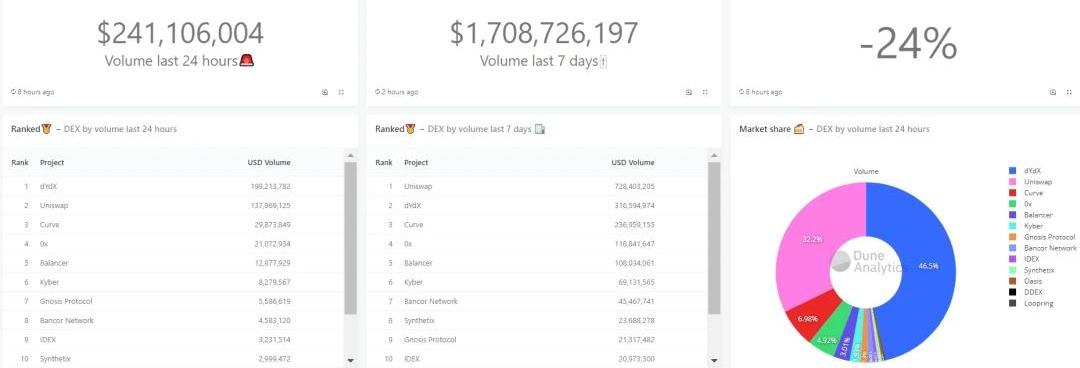Click camera icon on 24-hour volume card
The height and width of the screenshot is (368, 1080).
[325, 92]
